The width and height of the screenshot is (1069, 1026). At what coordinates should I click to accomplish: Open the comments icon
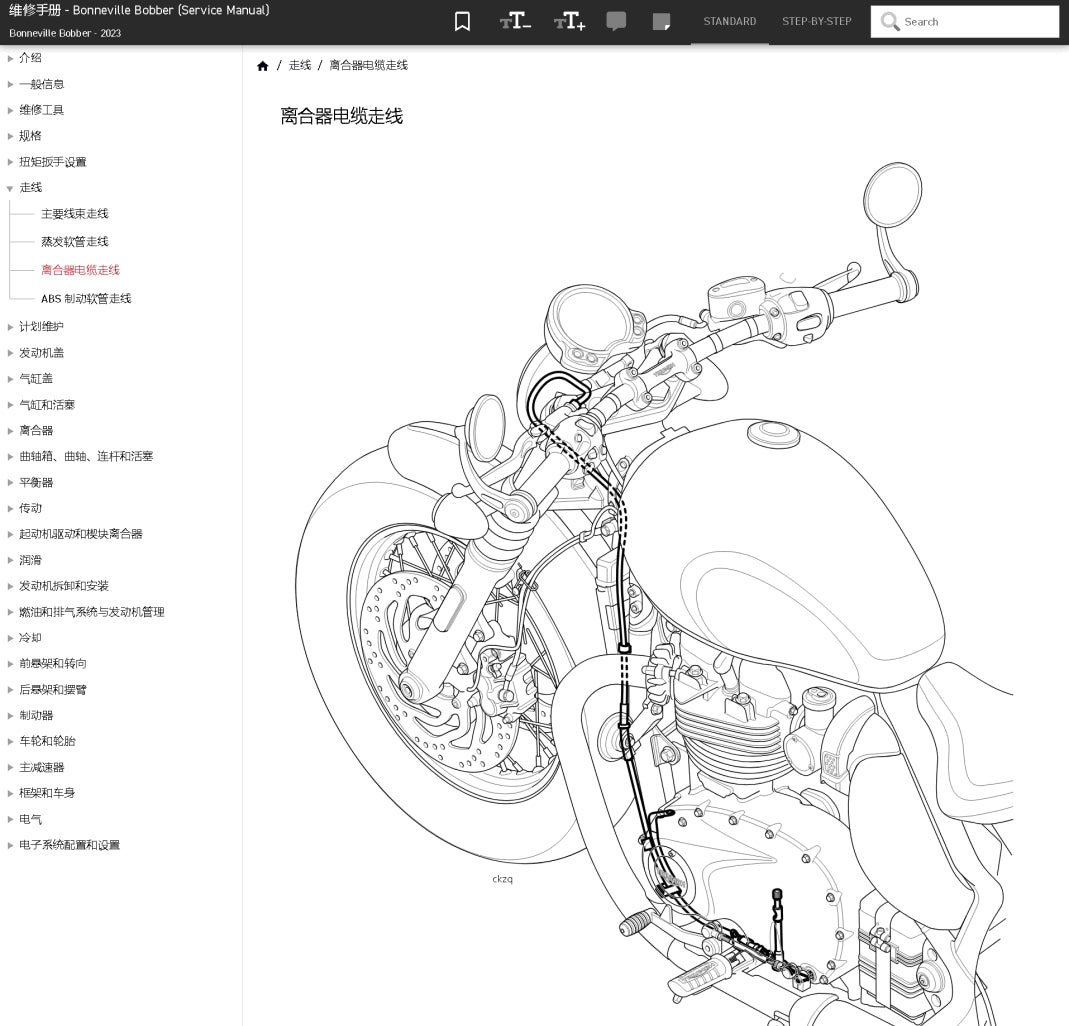616,20
